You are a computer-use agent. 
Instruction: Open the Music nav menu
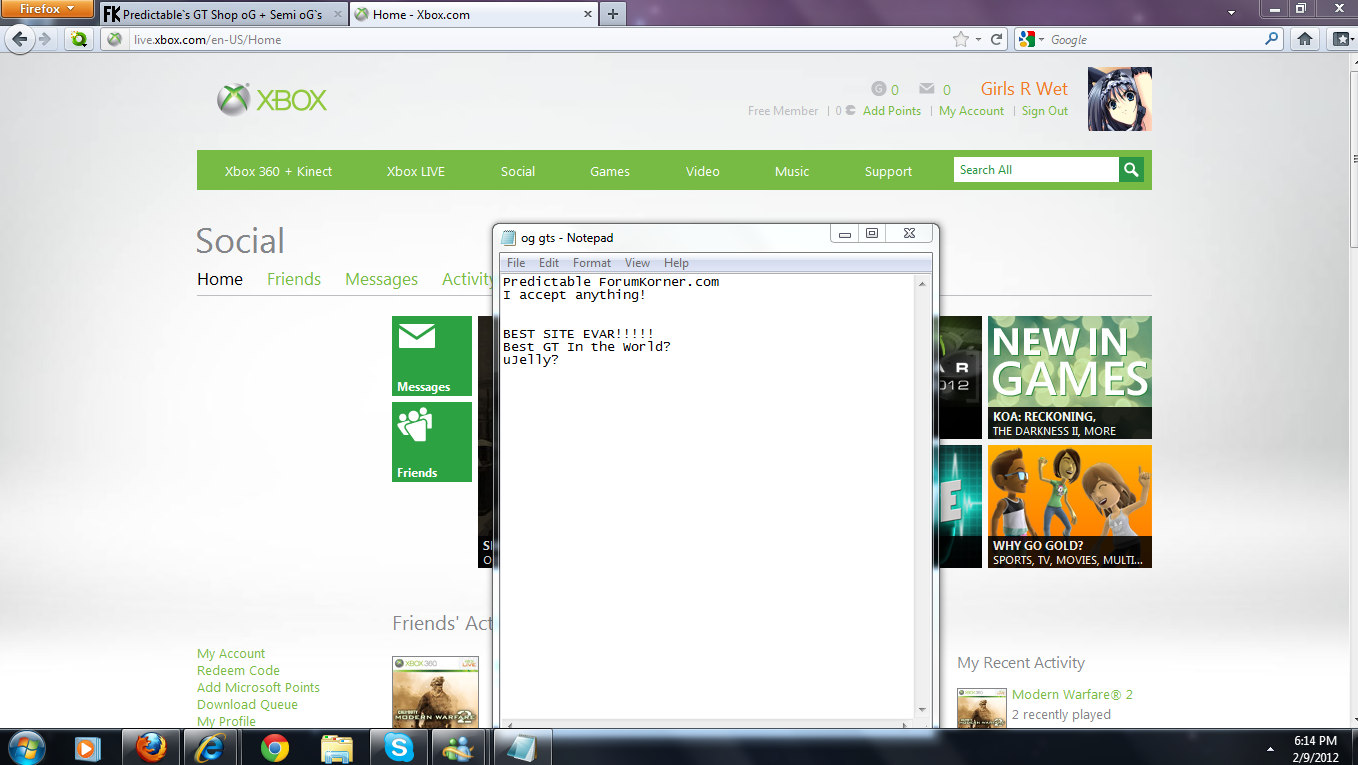click(x=792, y=171)
